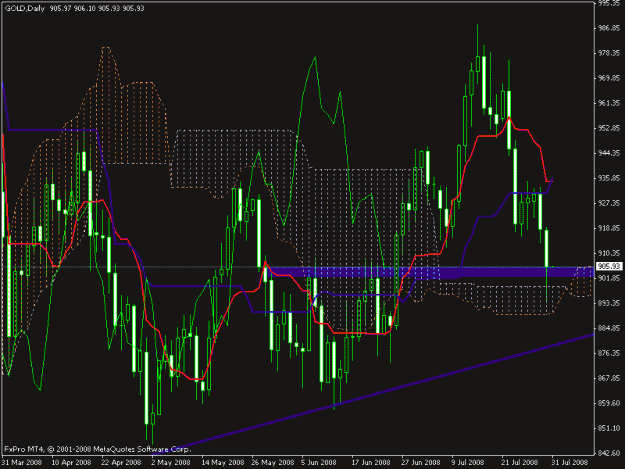Click the 884.85 price axis value
The image size is (625, 469).
coord(609,328)
